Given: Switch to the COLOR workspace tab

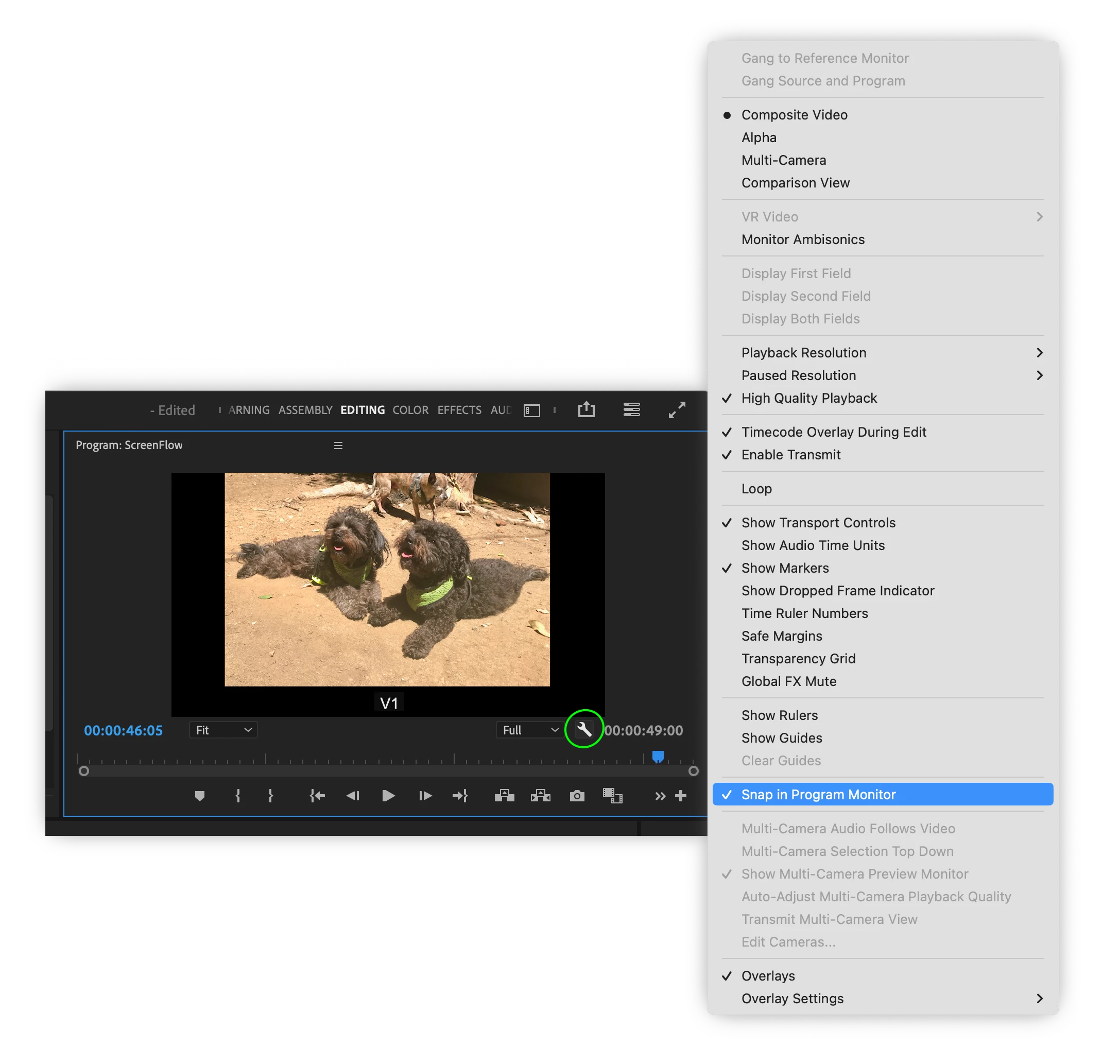Looking at the screenshot, I should point(410,409).
